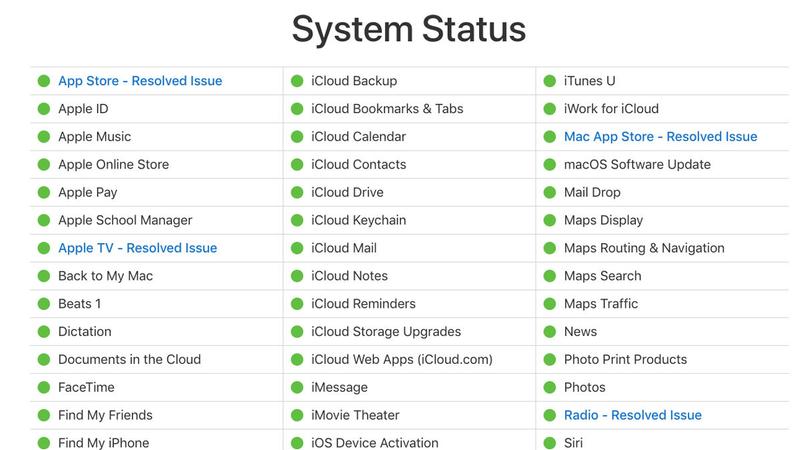Select the Photo Print Products text

coord(626,359)
